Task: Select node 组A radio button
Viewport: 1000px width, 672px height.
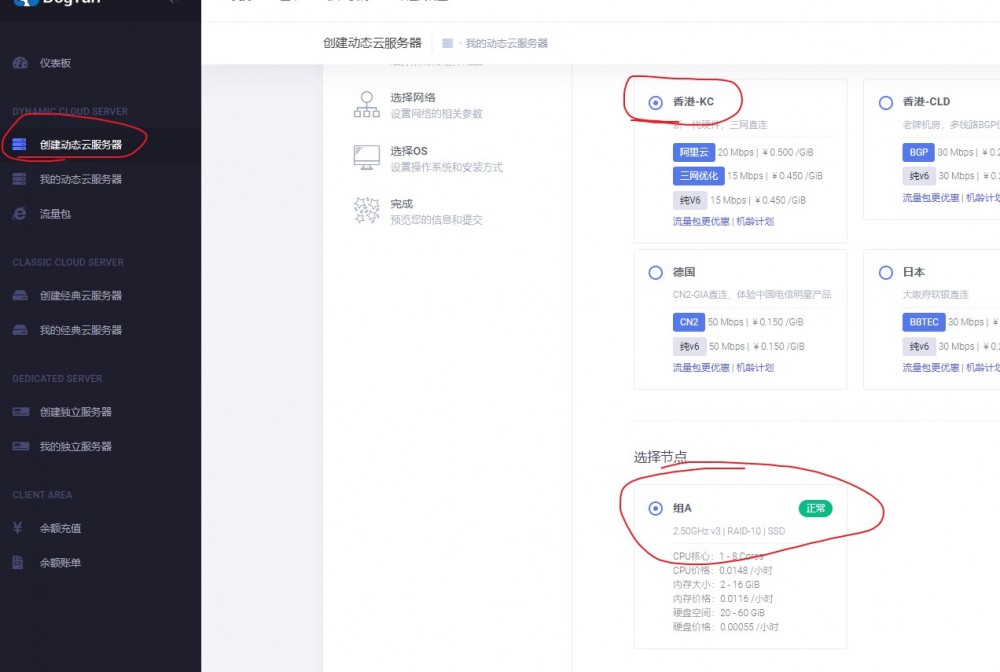Action: 656,508
